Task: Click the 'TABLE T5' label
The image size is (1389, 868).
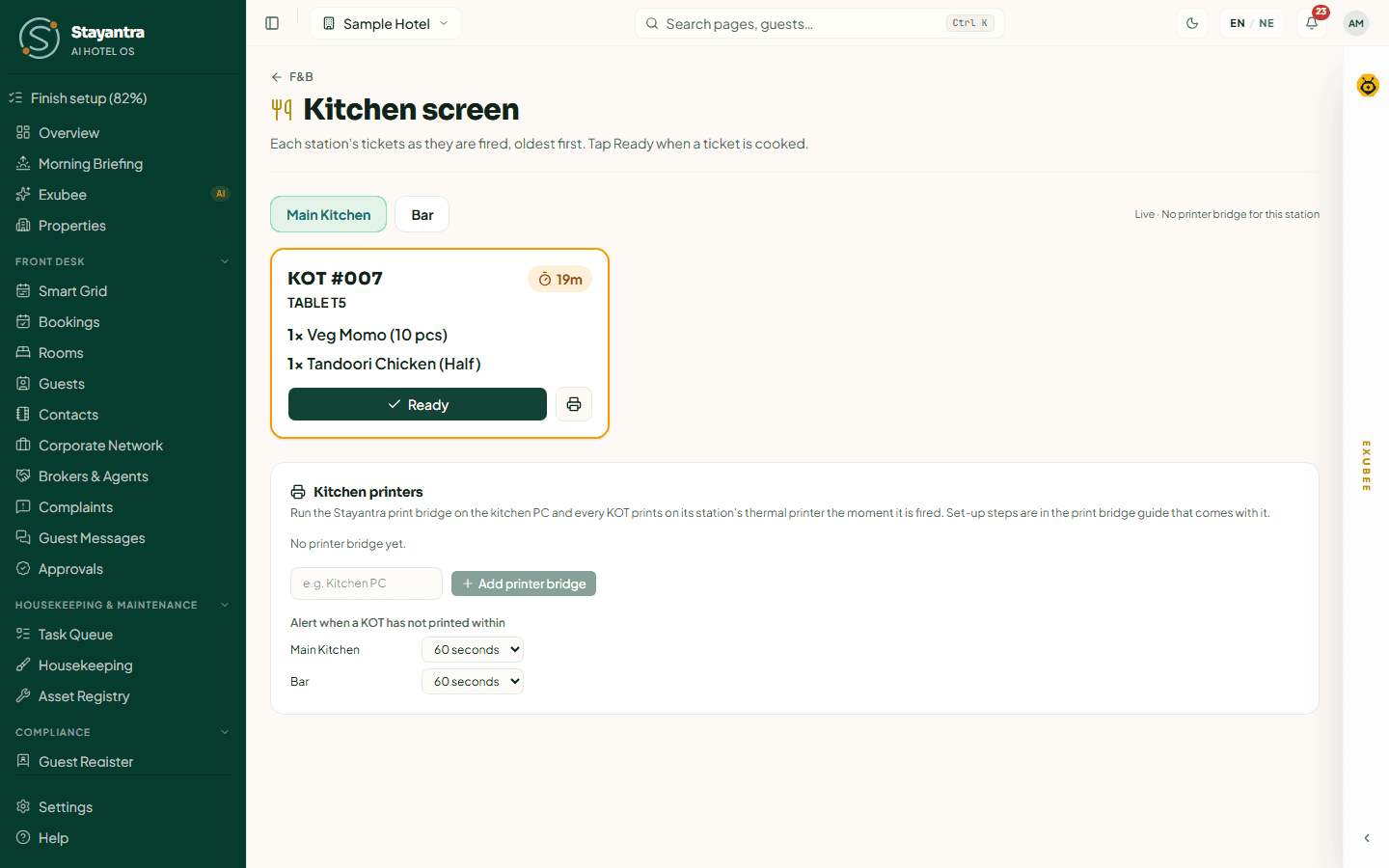Action: click(x=316, y=303)
